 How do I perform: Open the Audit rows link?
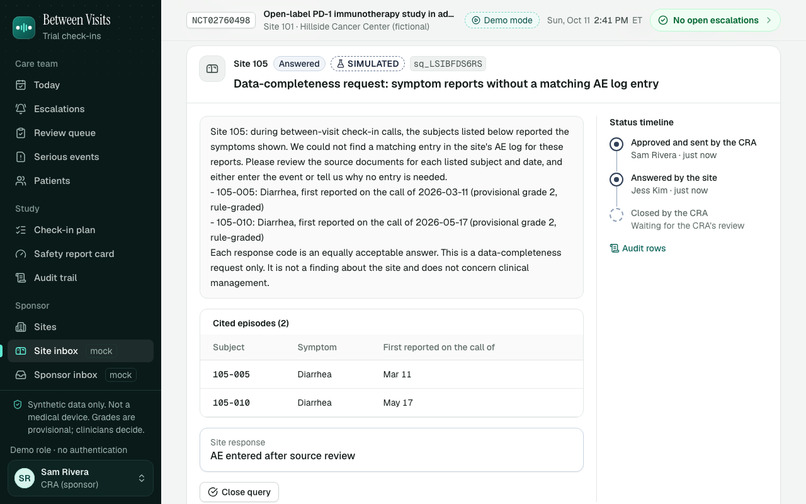pos(638,248)
